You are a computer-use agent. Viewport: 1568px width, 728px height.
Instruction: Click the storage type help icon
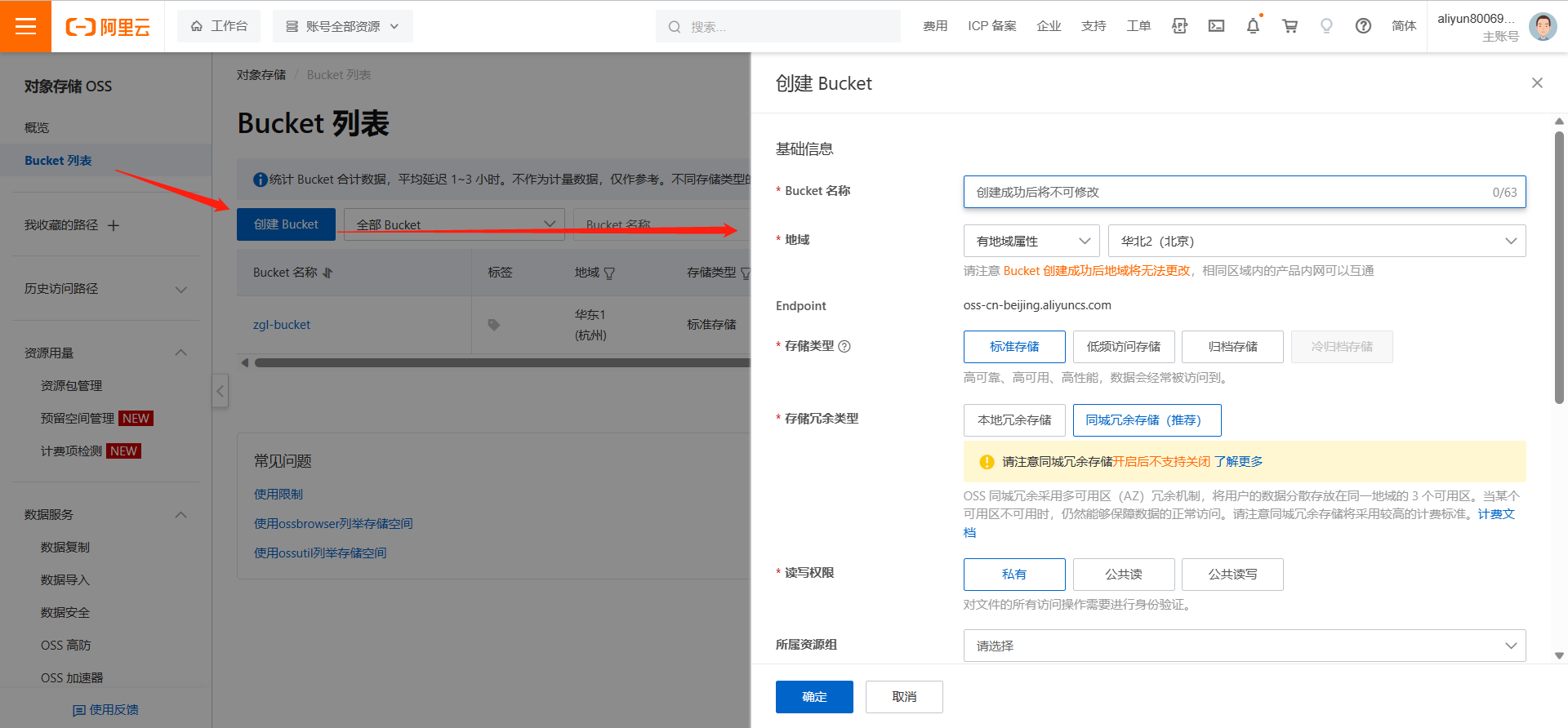pyautogui.click(x=844, y=346)
